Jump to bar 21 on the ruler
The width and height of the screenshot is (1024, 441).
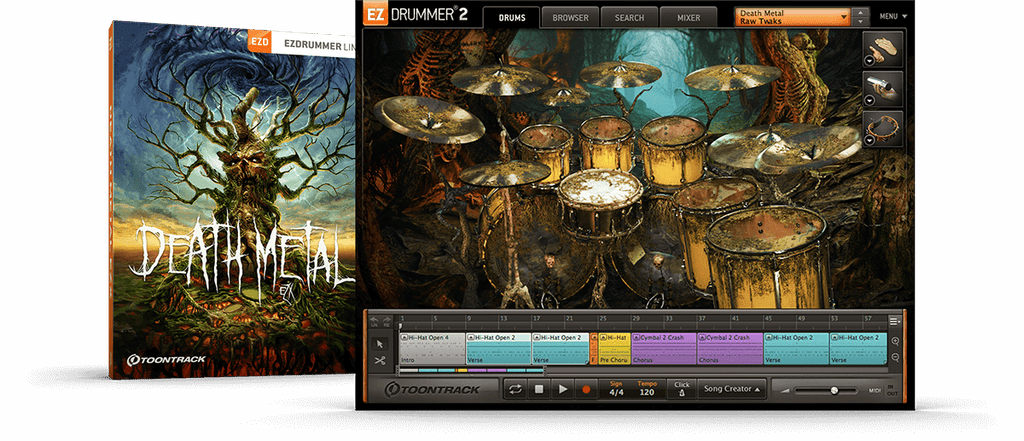(x=569, y=319)
